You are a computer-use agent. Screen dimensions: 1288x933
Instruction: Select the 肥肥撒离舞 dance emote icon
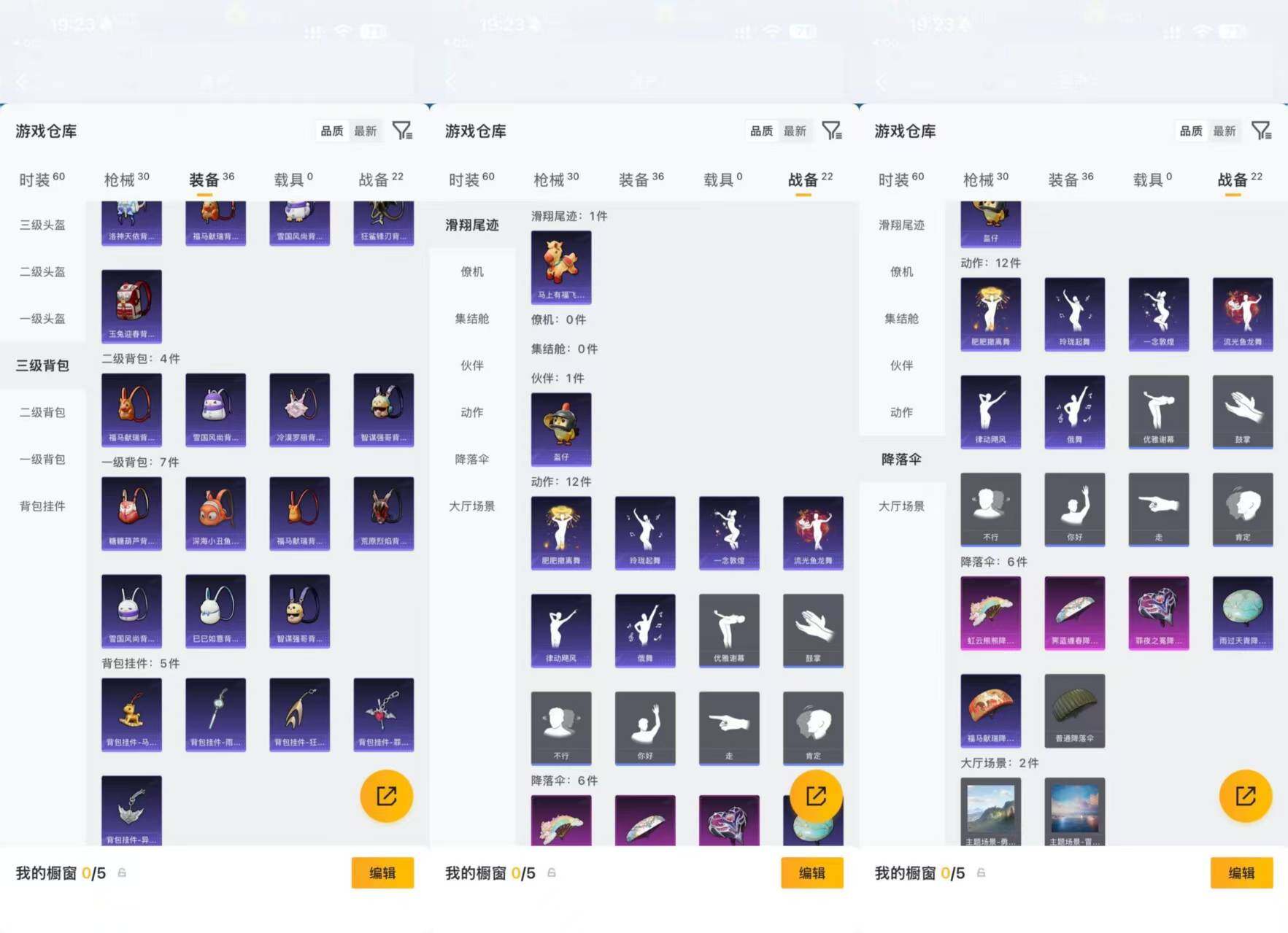pyautogui.click(x=990, y=314)
